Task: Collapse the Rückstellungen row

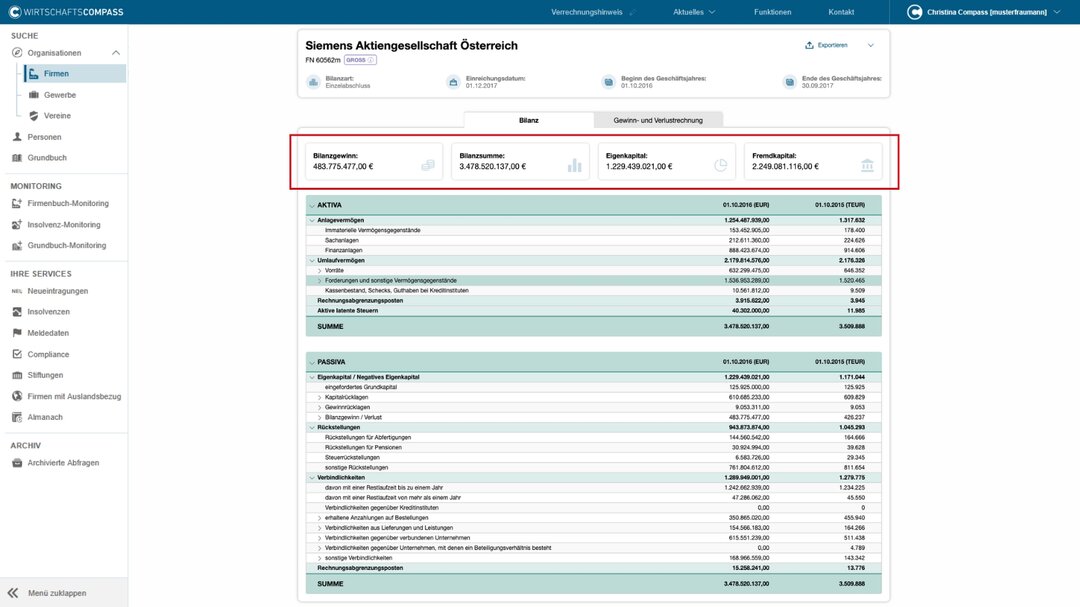Action: (312, 427)
